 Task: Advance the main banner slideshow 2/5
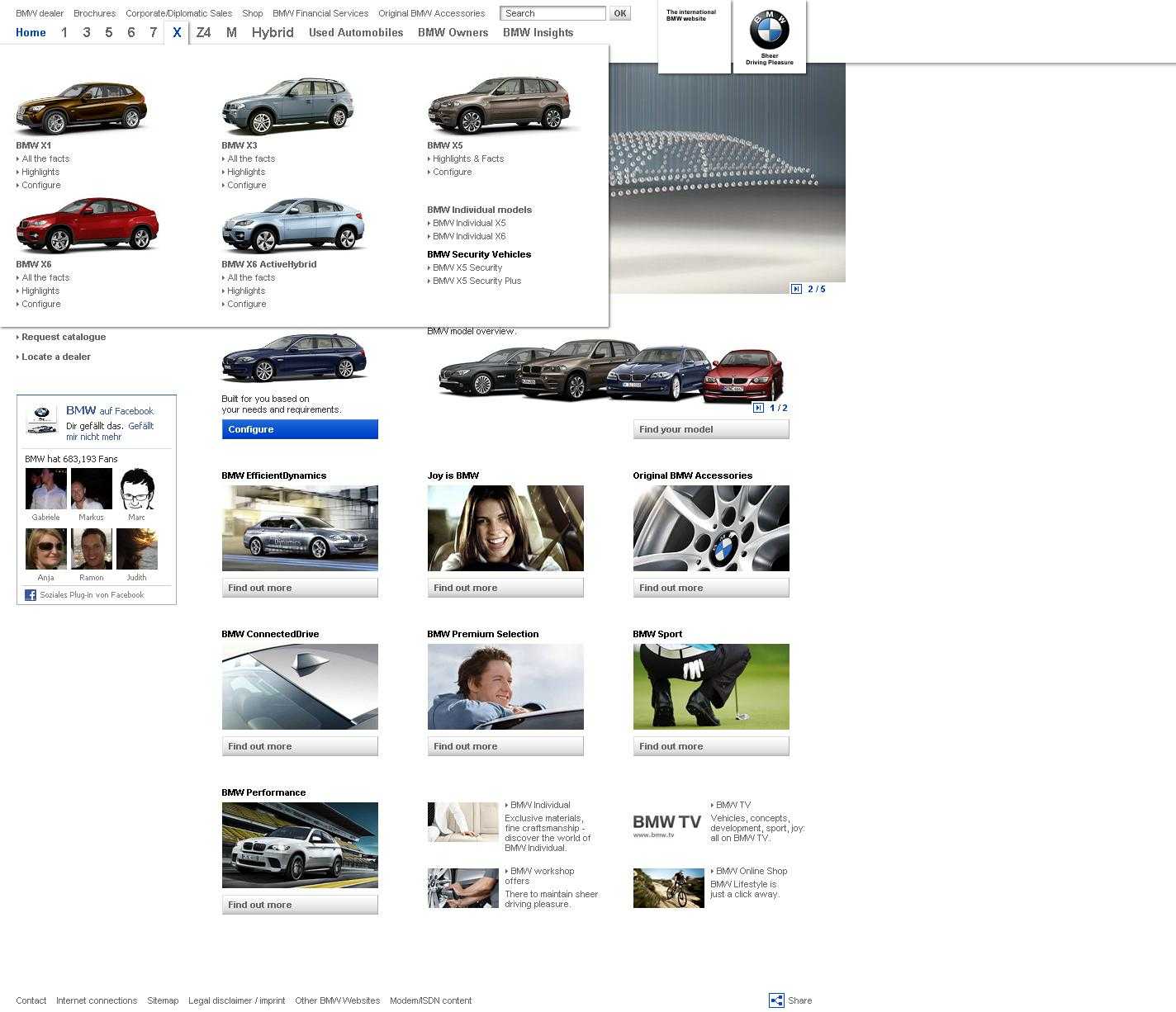pos(796,289)
